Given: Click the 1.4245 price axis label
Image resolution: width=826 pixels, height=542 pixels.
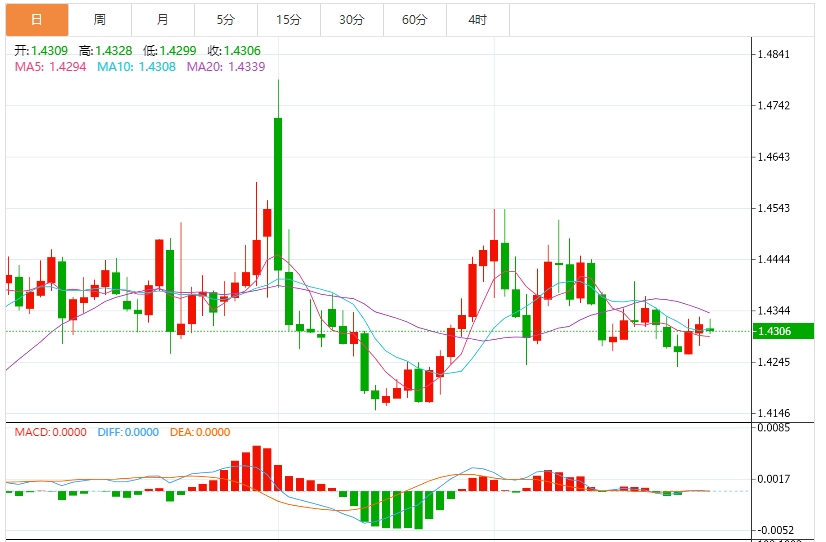Looking at the screenshot, I should (773, 362).
